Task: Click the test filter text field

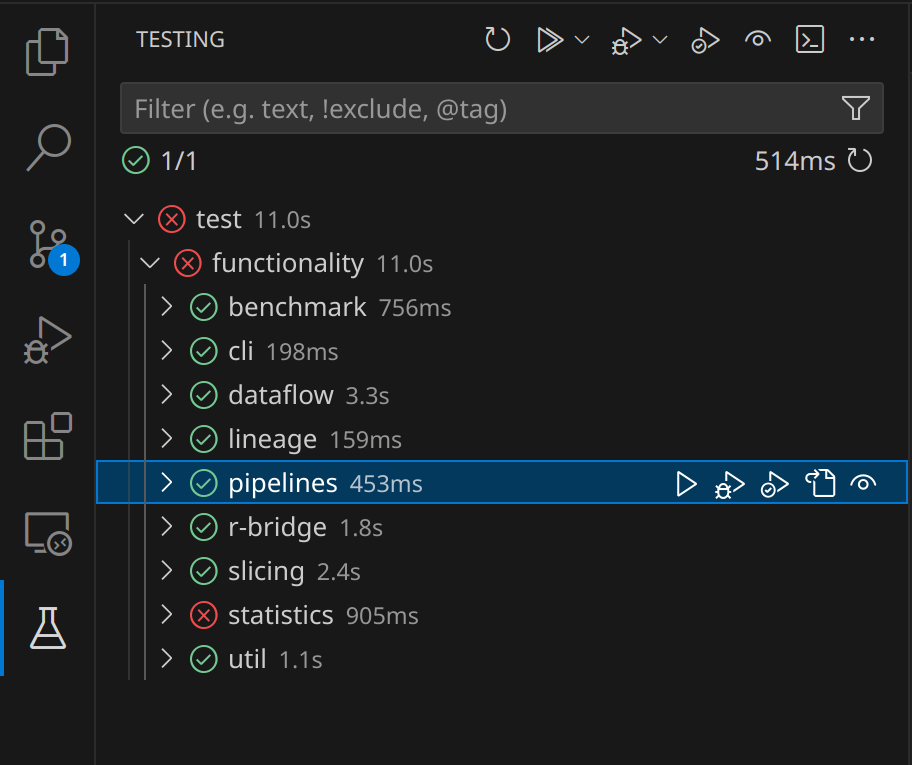Action: (480, 108)
